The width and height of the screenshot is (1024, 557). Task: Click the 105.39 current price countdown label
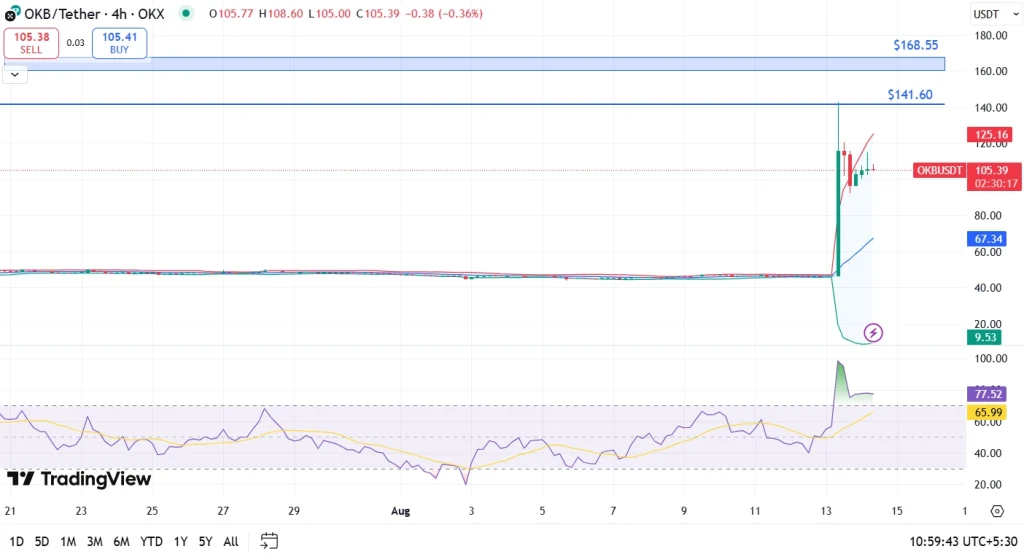pyautogui.click(x=994, y=177)
